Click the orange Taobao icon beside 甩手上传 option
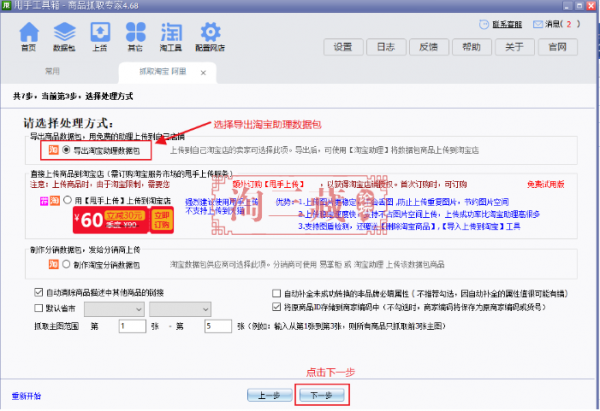The width and height of the screenshot is (600, 411). tap(55, 201)
